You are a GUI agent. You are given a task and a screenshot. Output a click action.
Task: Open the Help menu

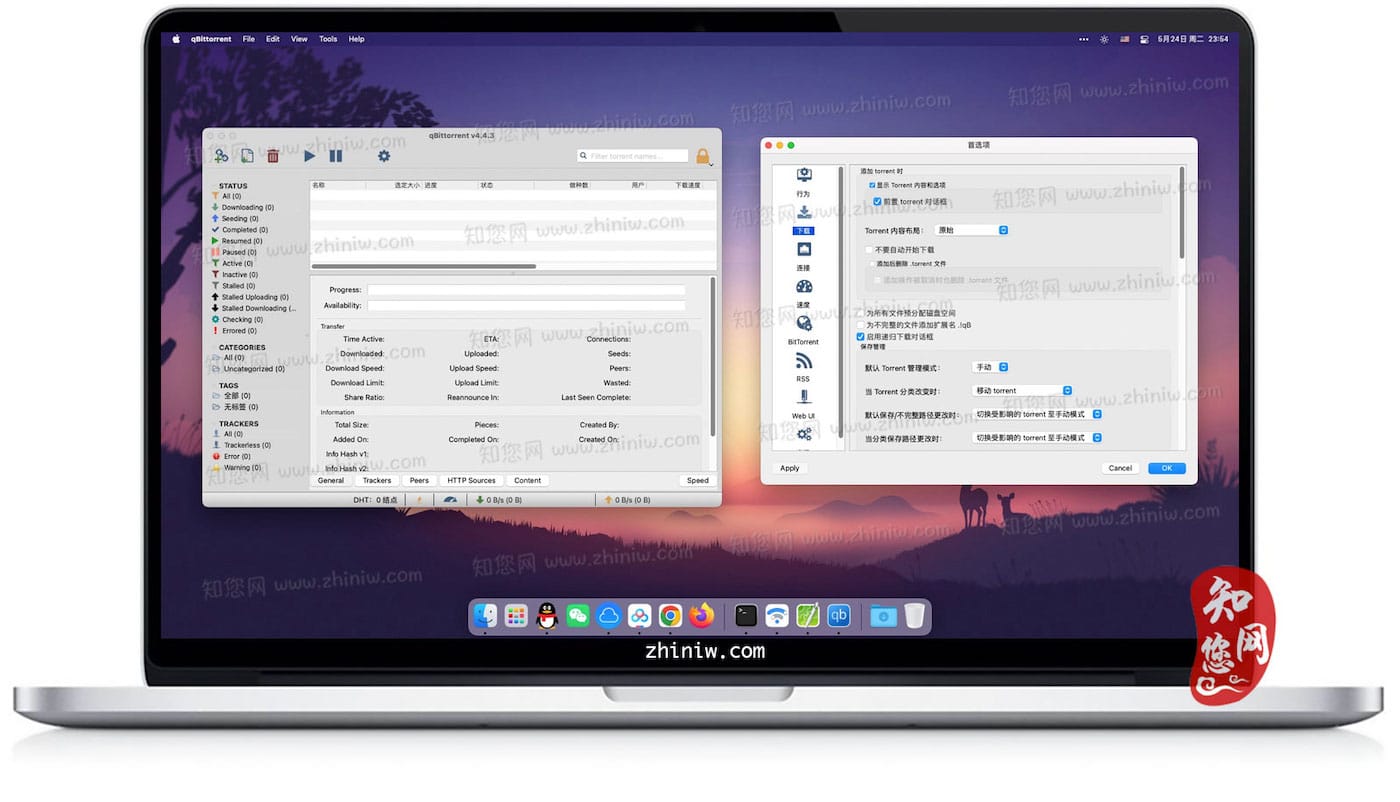click(x=356, y=39)
